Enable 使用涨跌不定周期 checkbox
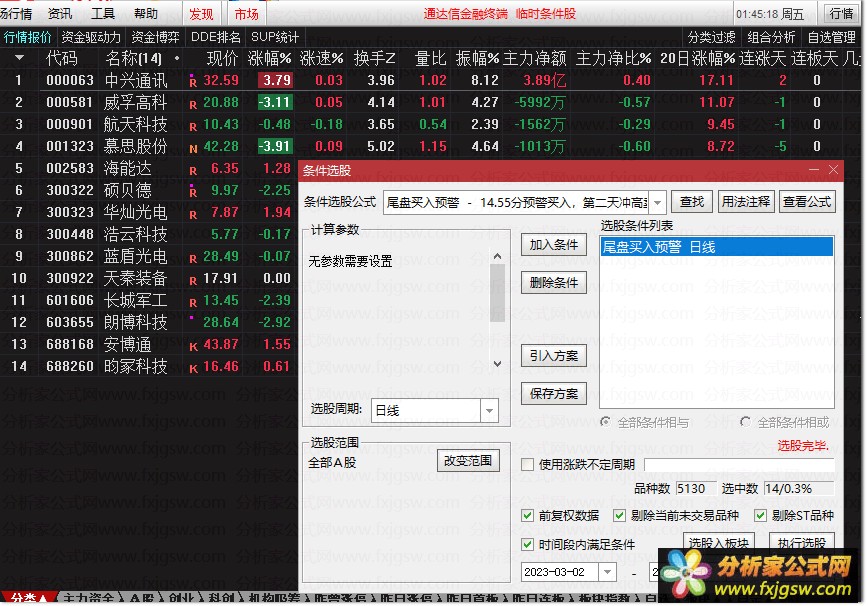Viewport: 868px width, 606px height. tap(527, 464)
